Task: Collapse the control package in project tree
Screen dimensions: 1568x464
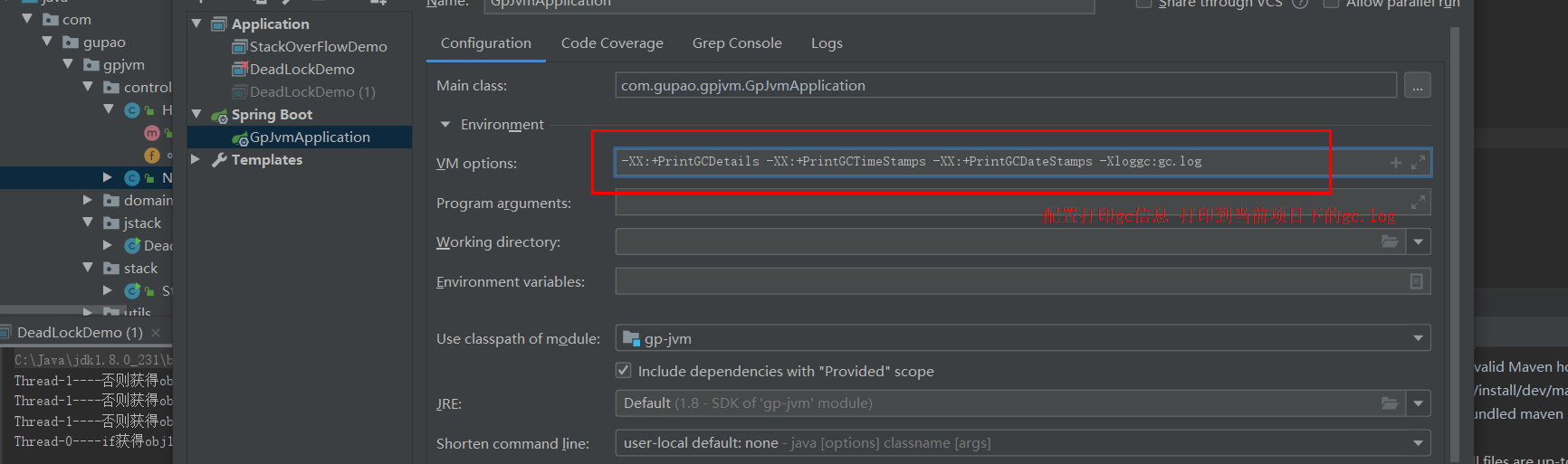Action: tap(88, 87)
